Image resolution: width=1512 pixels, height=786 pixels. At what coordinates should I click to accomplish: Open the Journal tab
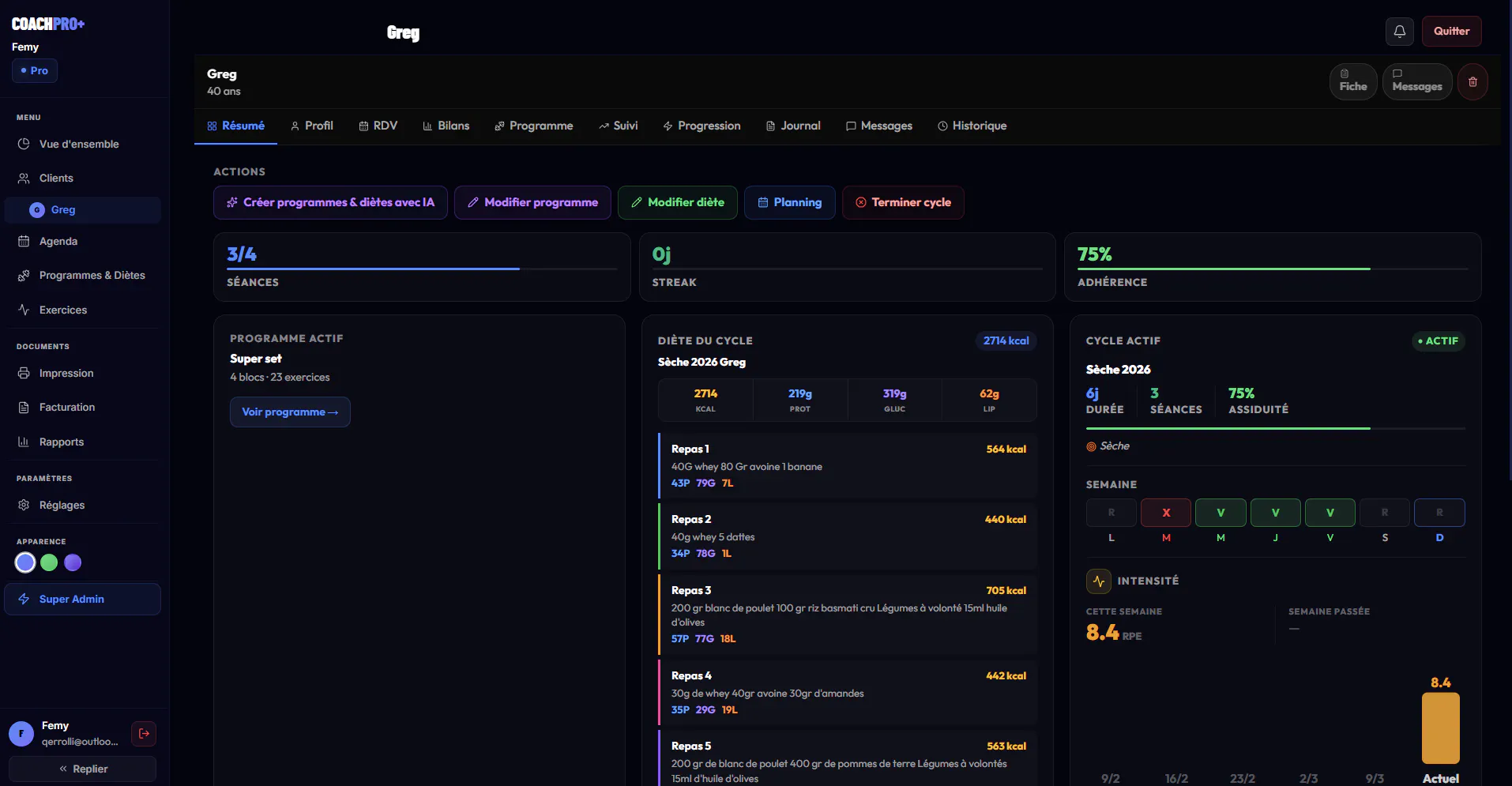(x=793, y=126)
